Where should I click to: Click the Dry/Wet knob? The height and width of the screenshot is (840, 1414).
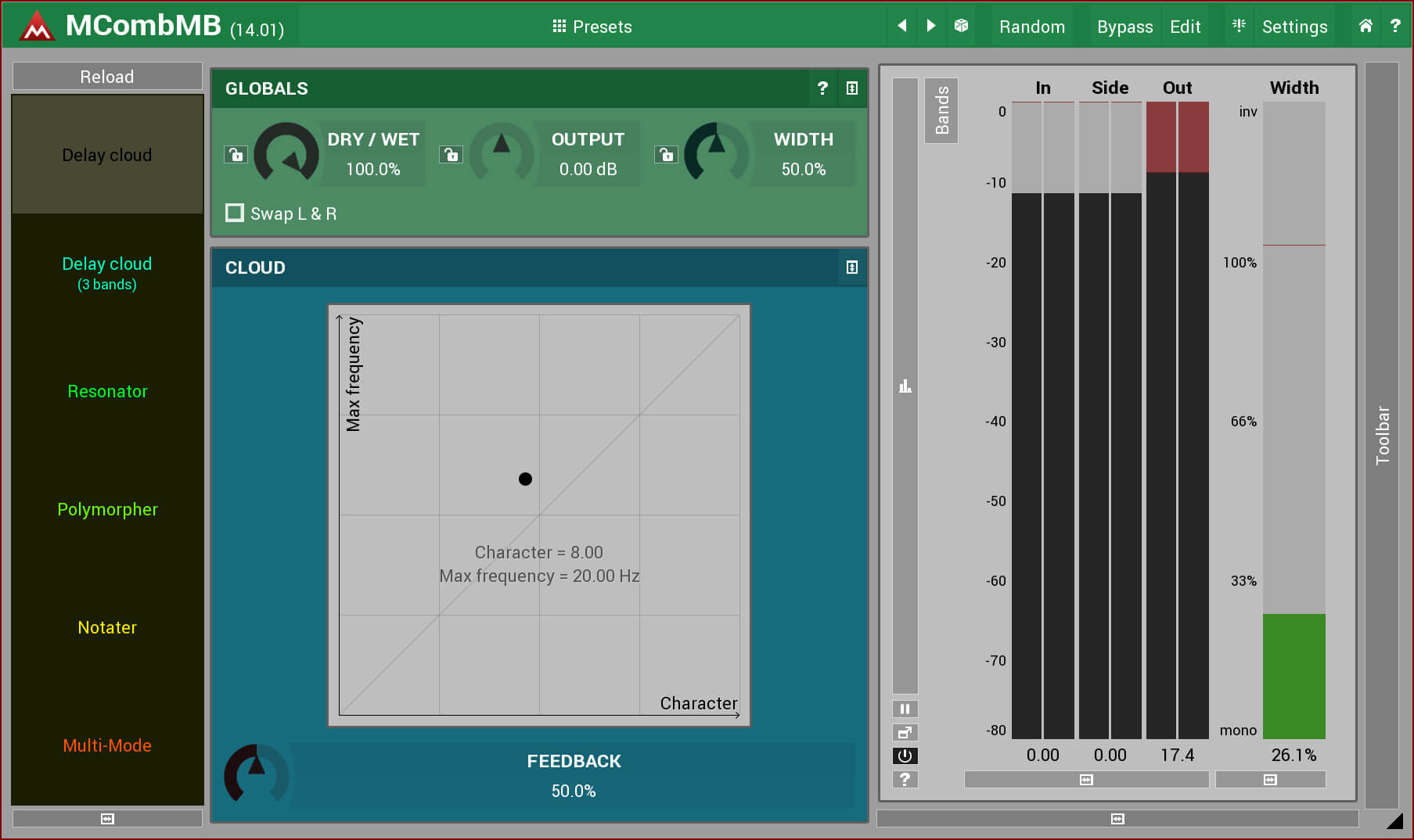point(286,153)
